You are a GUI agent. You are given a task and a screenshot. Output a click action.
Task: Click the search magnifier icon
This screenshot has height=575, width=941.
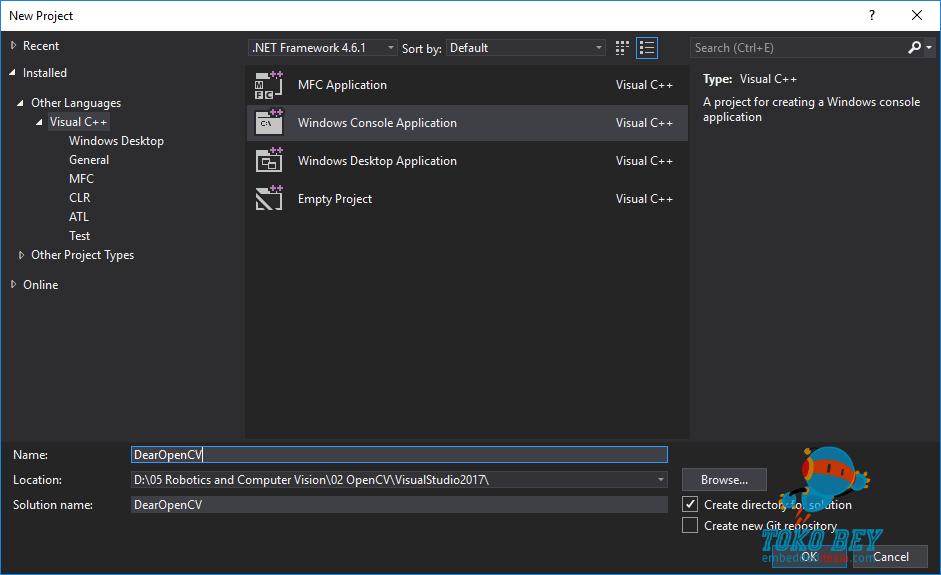pos(914,47)
